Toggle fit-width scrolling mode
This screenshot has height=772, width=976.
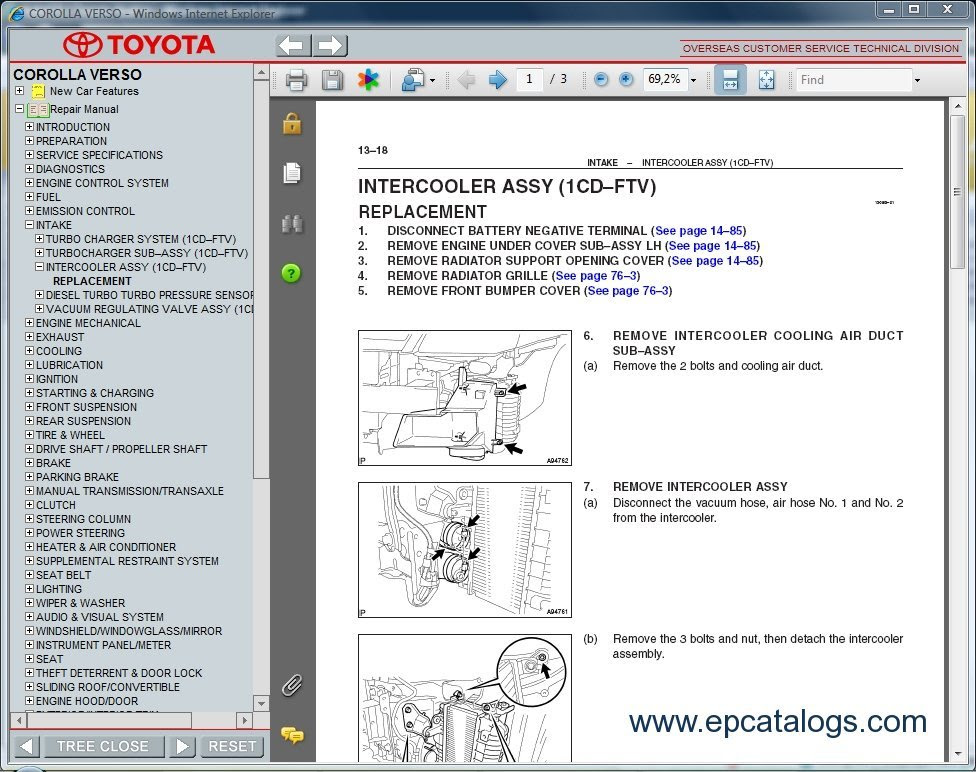click(730, 80)
